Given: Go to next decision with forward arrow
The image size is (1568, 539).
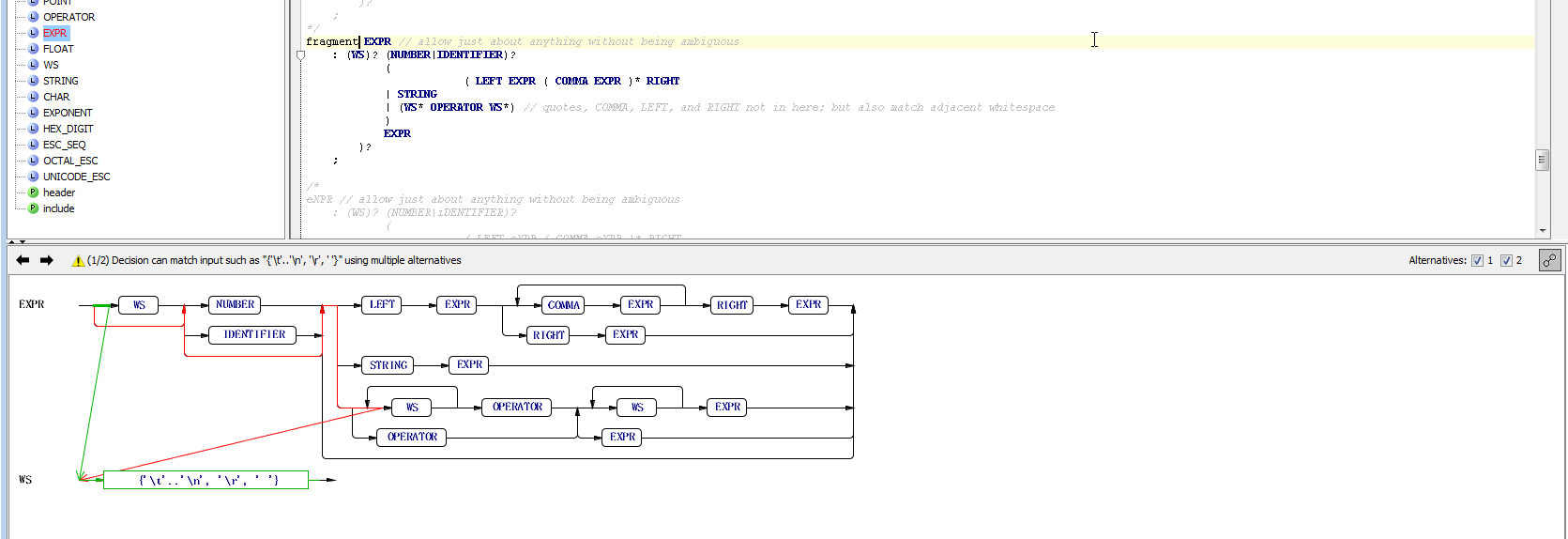Looking at the screenshot, I should click(46, 260).
